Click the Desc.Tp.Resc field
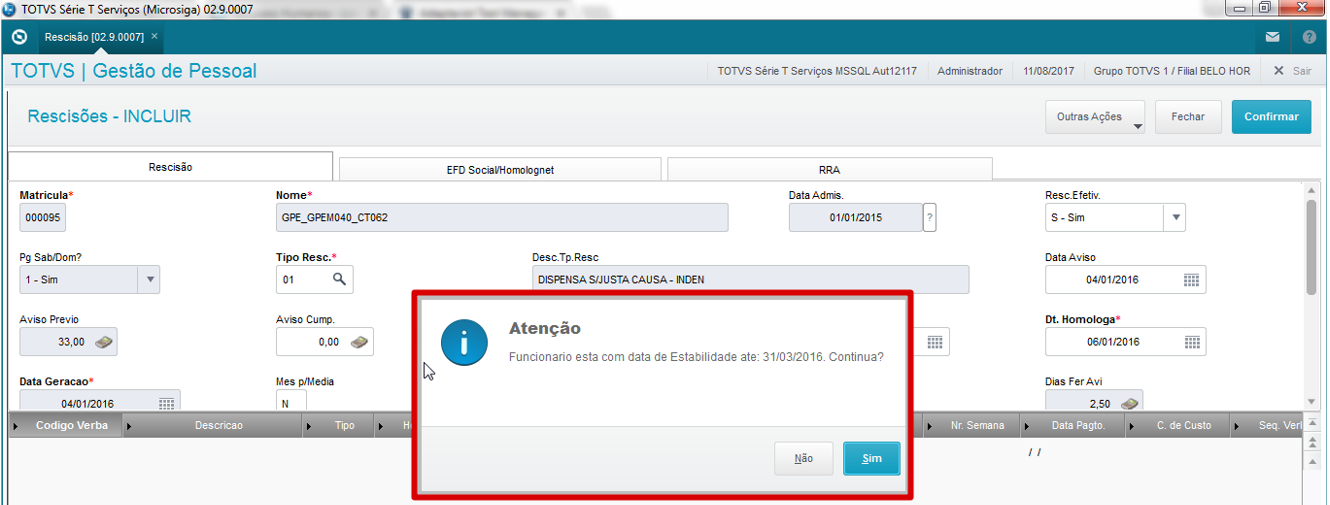This screenshot has width=1330, height=505. pyautogui.click(x=750, y=280)
